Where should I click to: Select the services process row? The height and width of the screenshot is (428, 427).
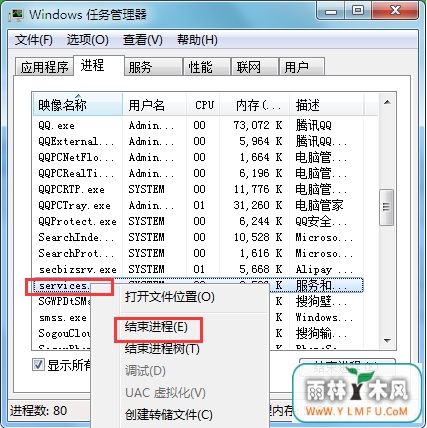[x=198, y=285]
